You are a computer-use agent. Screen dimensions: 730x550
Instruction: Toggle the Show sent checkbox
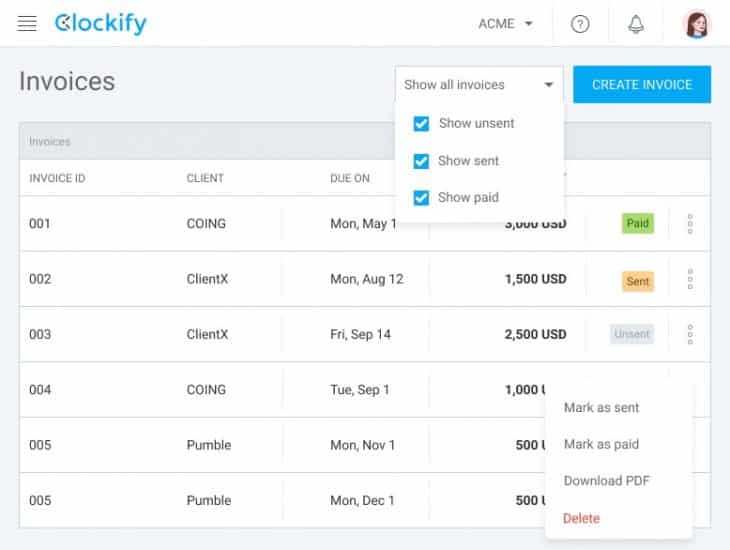pyautogui.click(x=421, y=161)
